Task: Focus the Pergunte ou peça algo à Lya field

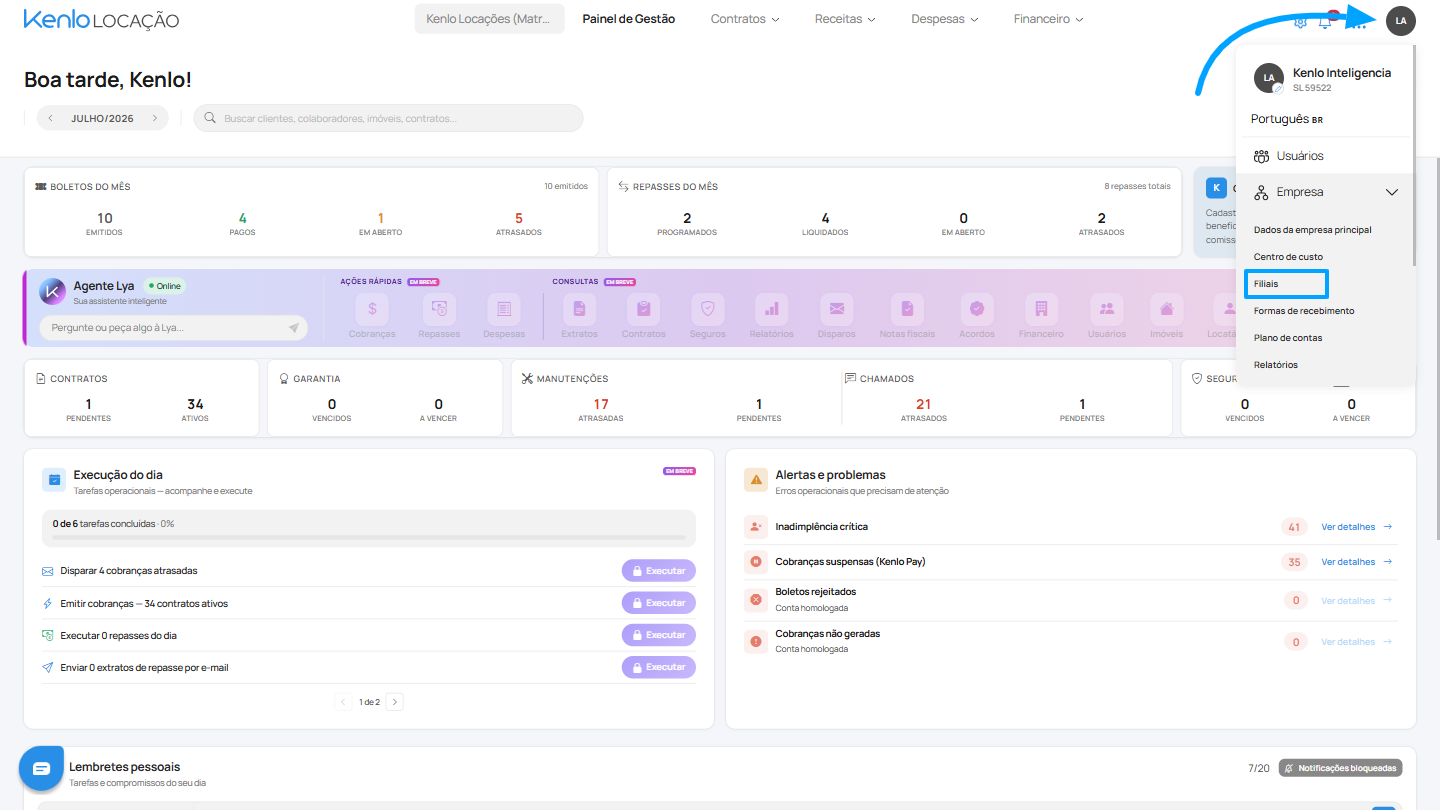Action: tap(174, 328)
